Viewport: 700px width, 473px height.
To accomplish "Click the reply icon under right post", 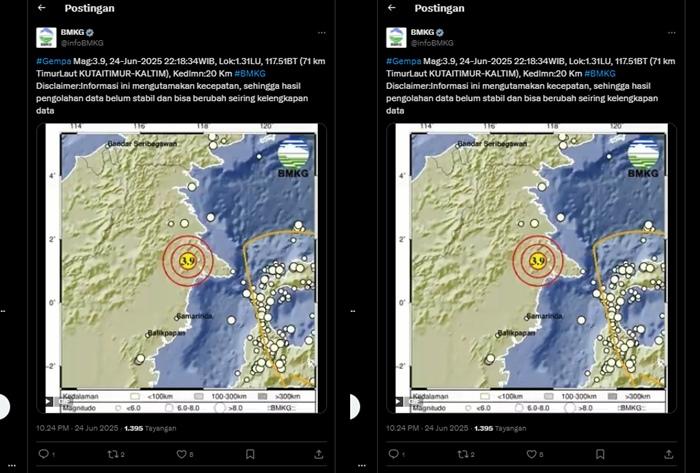I will pyautogui.click(x=393, y=454).
